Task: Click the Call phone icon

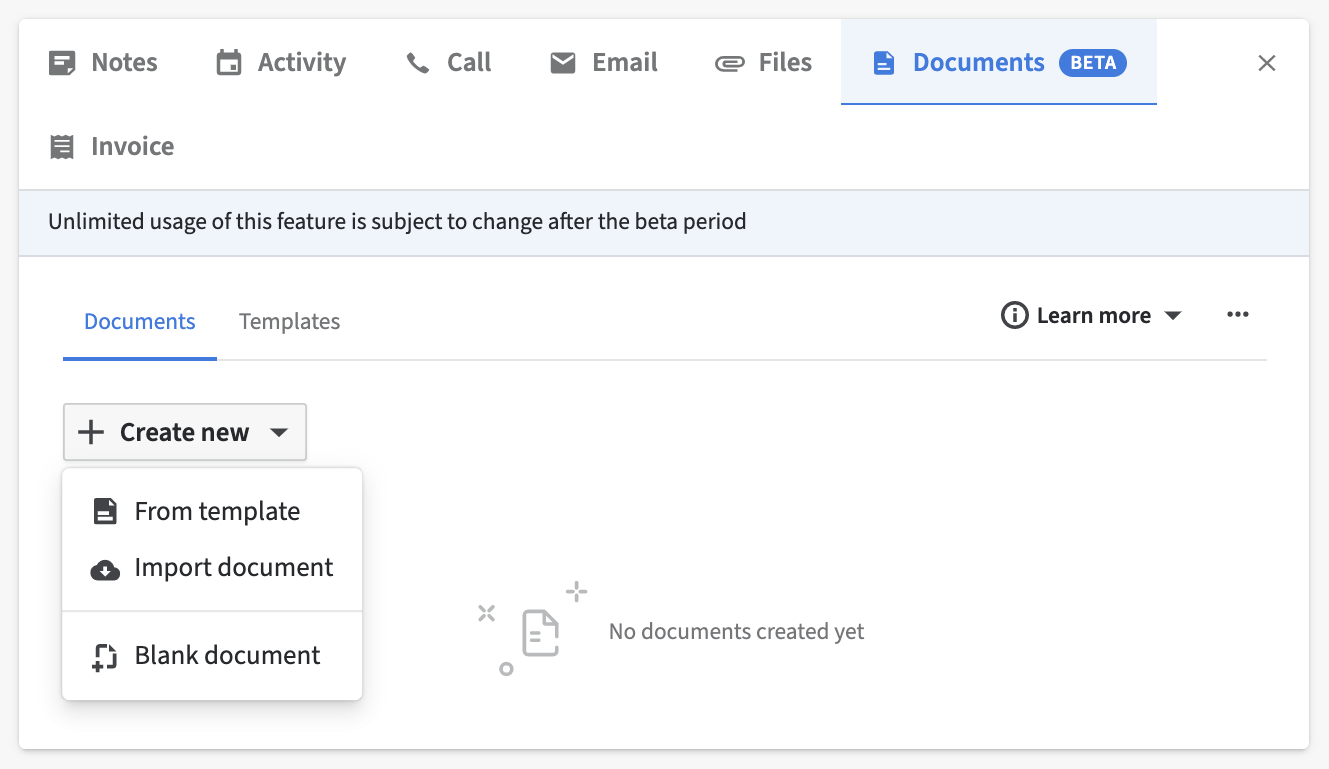Action: click(417, 62)
